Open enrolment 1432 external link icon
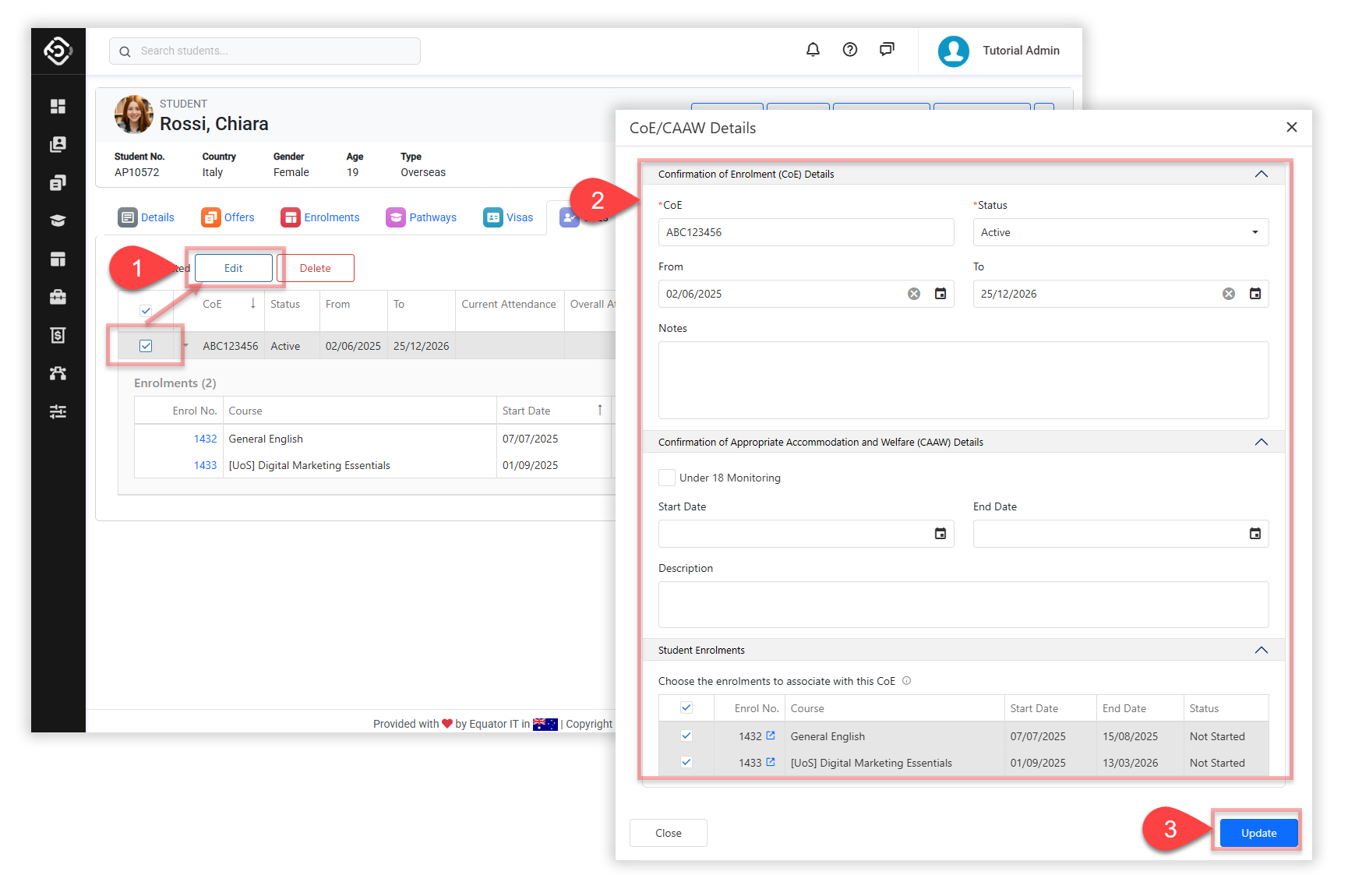 [x=771, y=735]
